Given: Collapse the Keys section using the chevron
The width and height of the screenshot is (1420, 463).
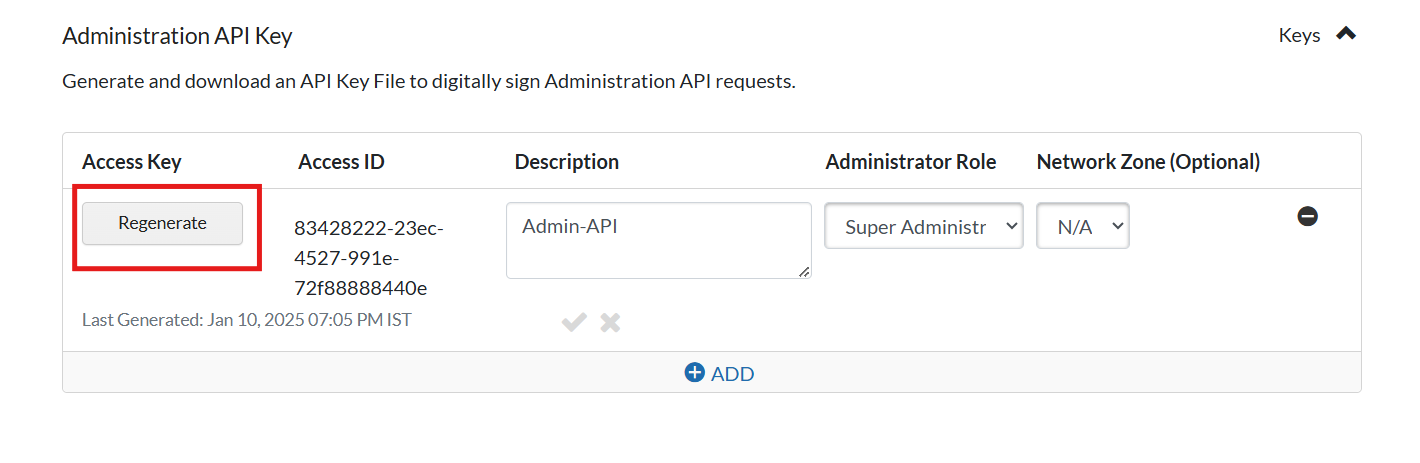Looking at the screenshot, I should click(x=1346, y=34).
